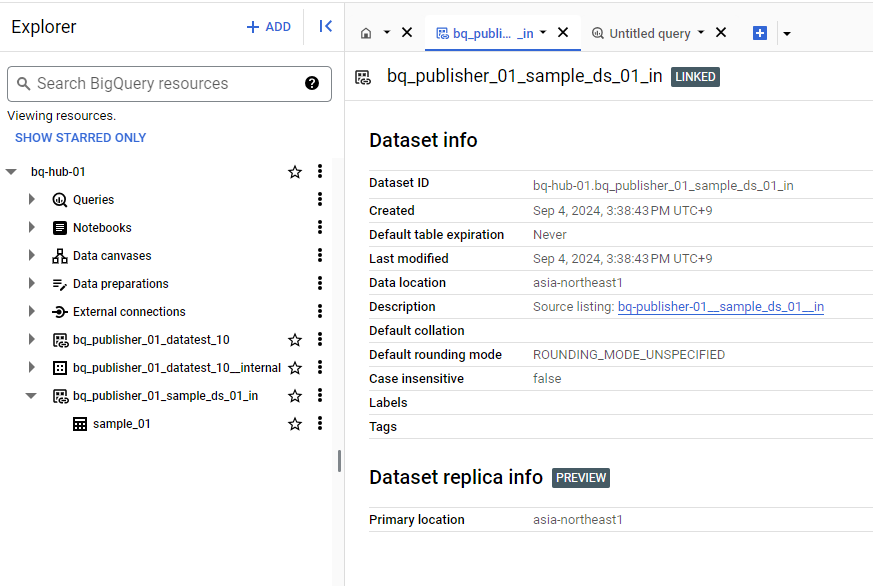
Task: Click the ADD button in Explorer
Action: pyautogui.click(x=269, y=27)
